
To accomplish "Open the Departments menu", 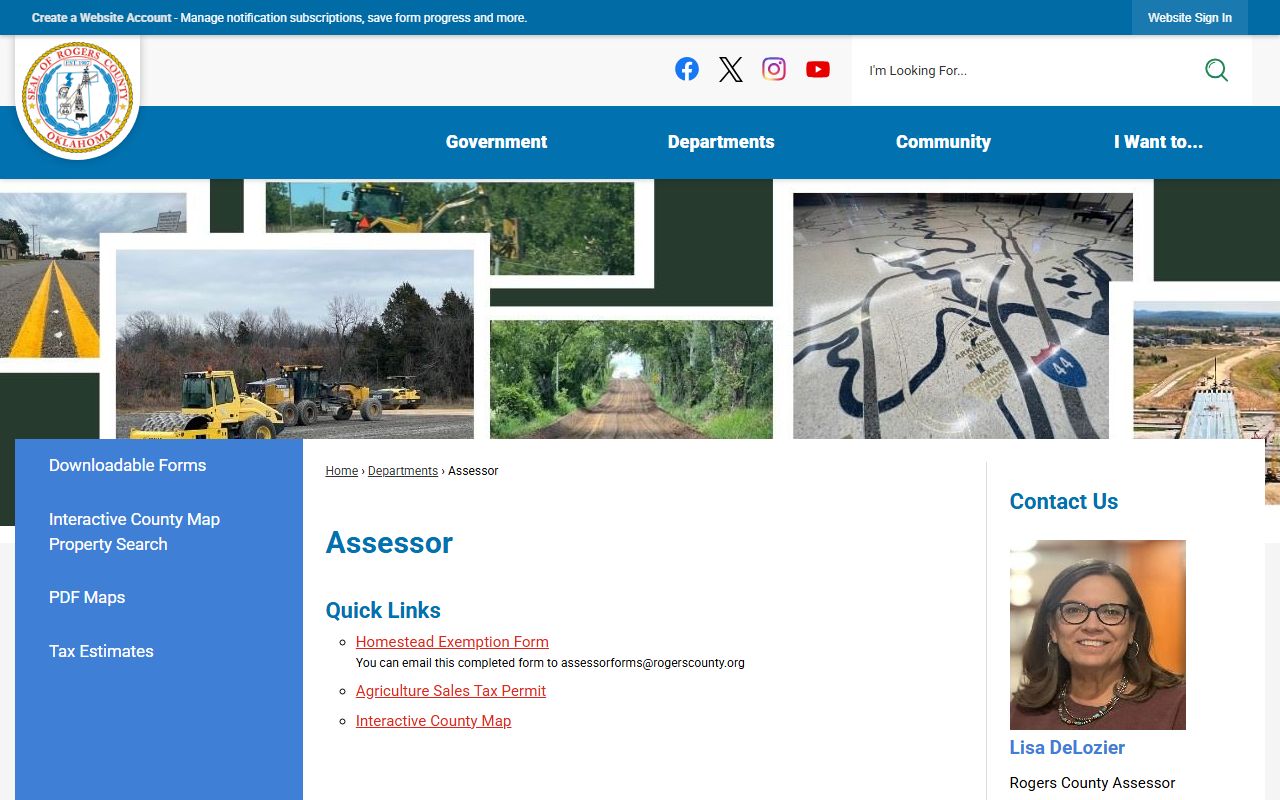I will click(x=721, y=142).
